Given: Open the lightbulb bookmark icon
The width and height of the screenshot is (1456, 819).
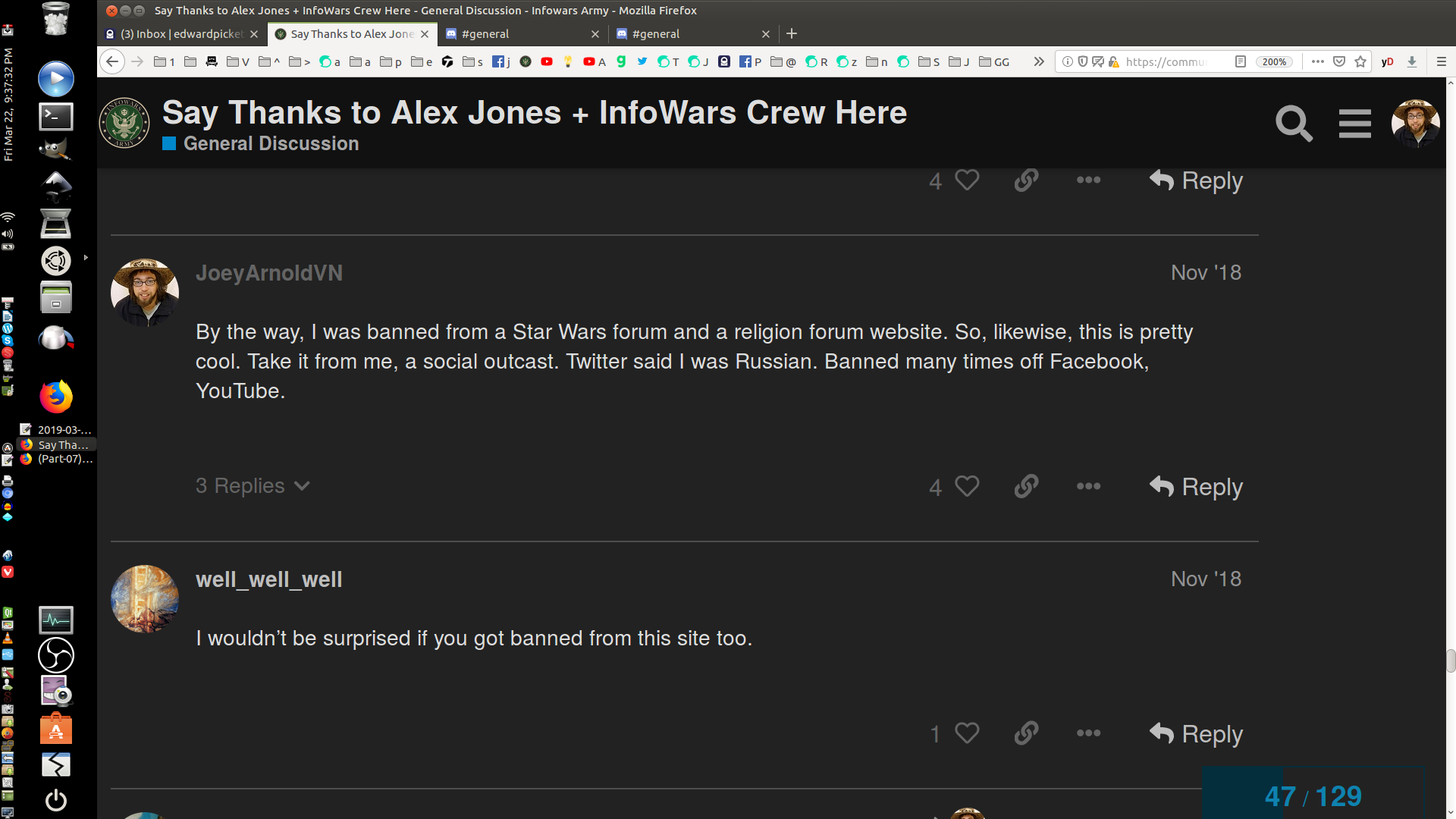Looking at the screenshot, I should (568, 61).
